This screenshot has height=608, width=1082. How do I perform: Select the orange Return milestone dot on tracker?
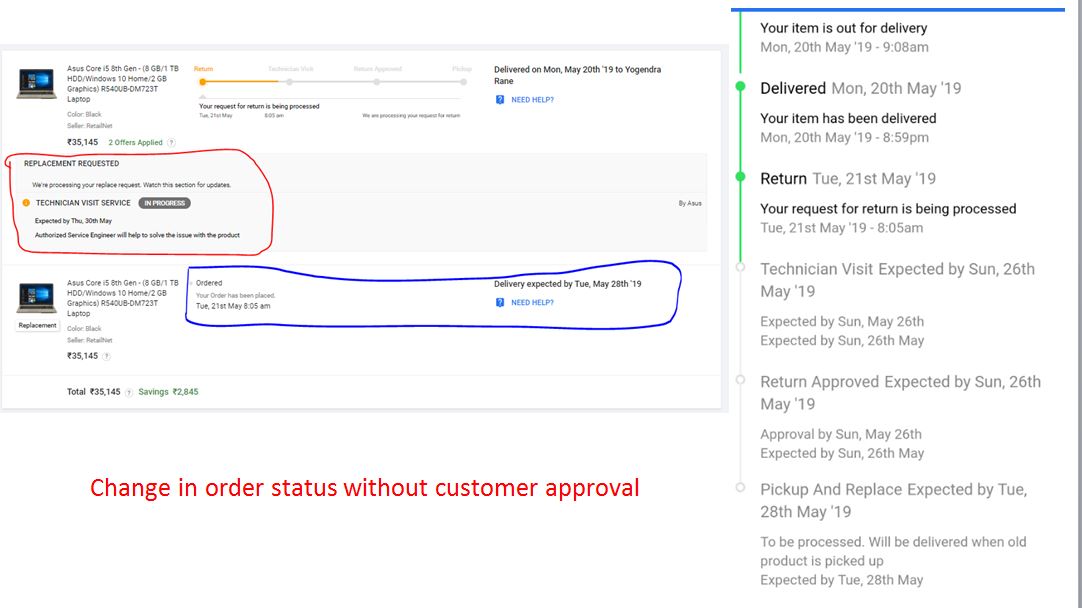point(202,81)
